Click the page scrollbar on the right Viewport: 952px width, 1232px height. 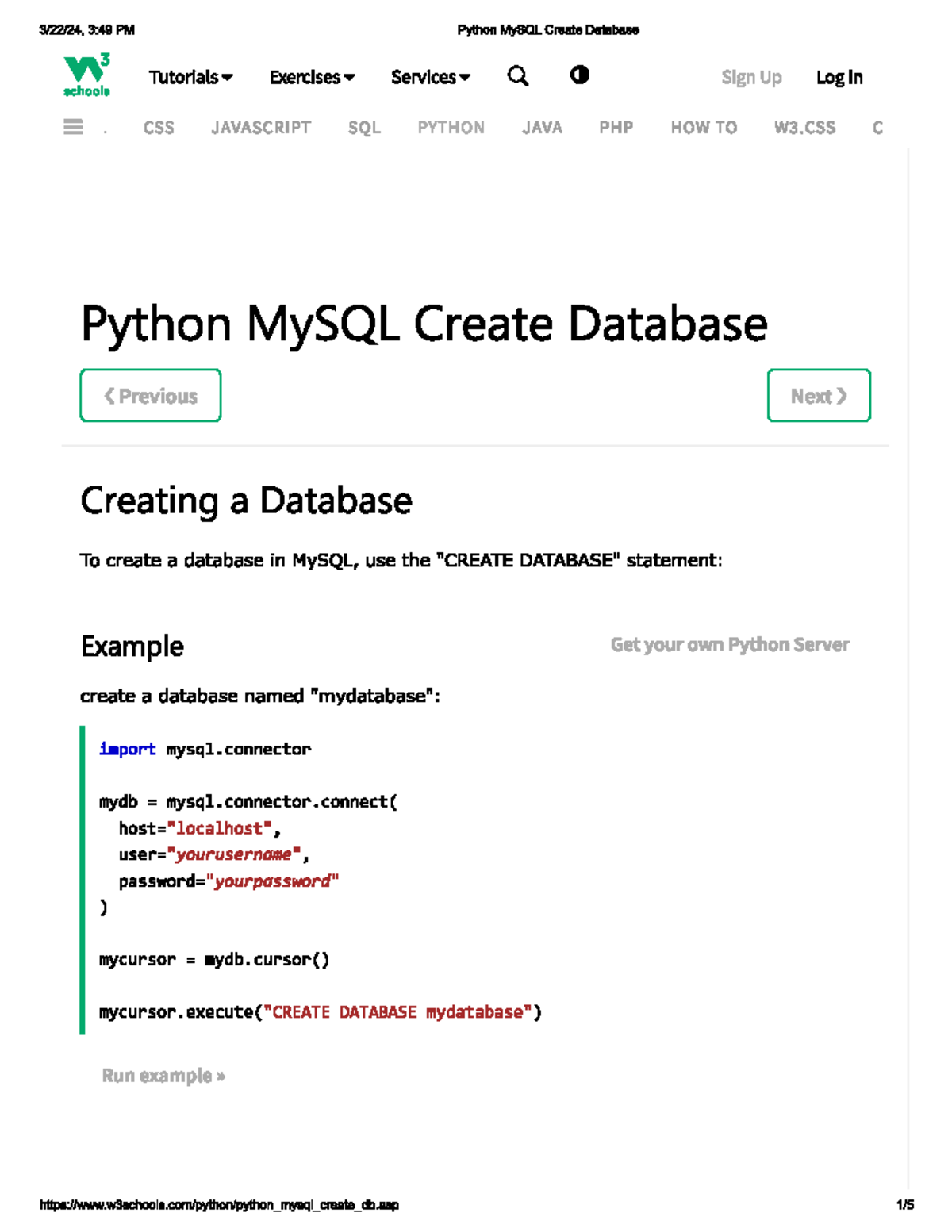[909, 666]
